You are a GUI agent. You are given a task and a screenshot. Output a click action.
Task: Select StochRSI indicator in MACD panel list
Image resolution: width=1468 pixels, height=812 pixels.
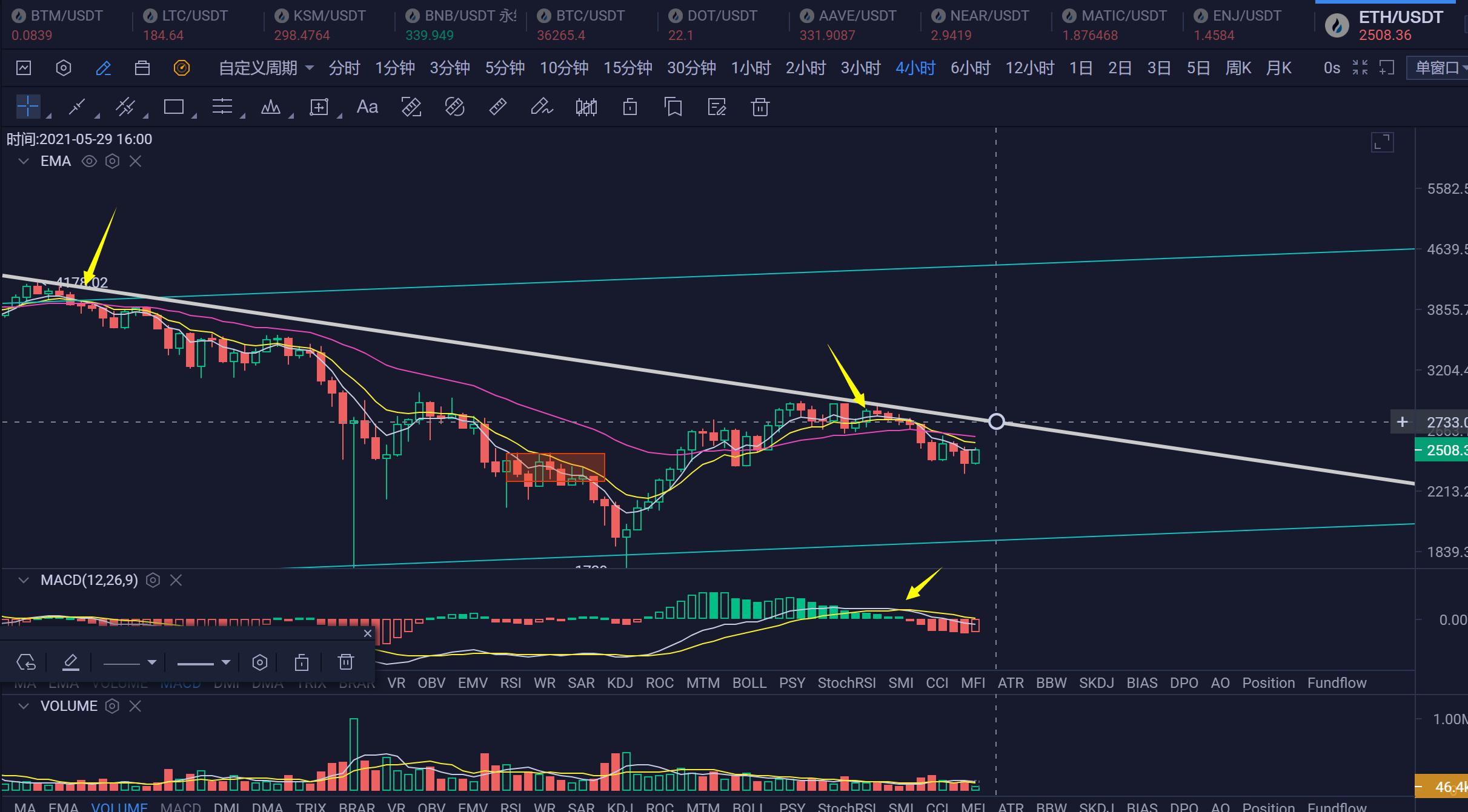coord(846,683)
